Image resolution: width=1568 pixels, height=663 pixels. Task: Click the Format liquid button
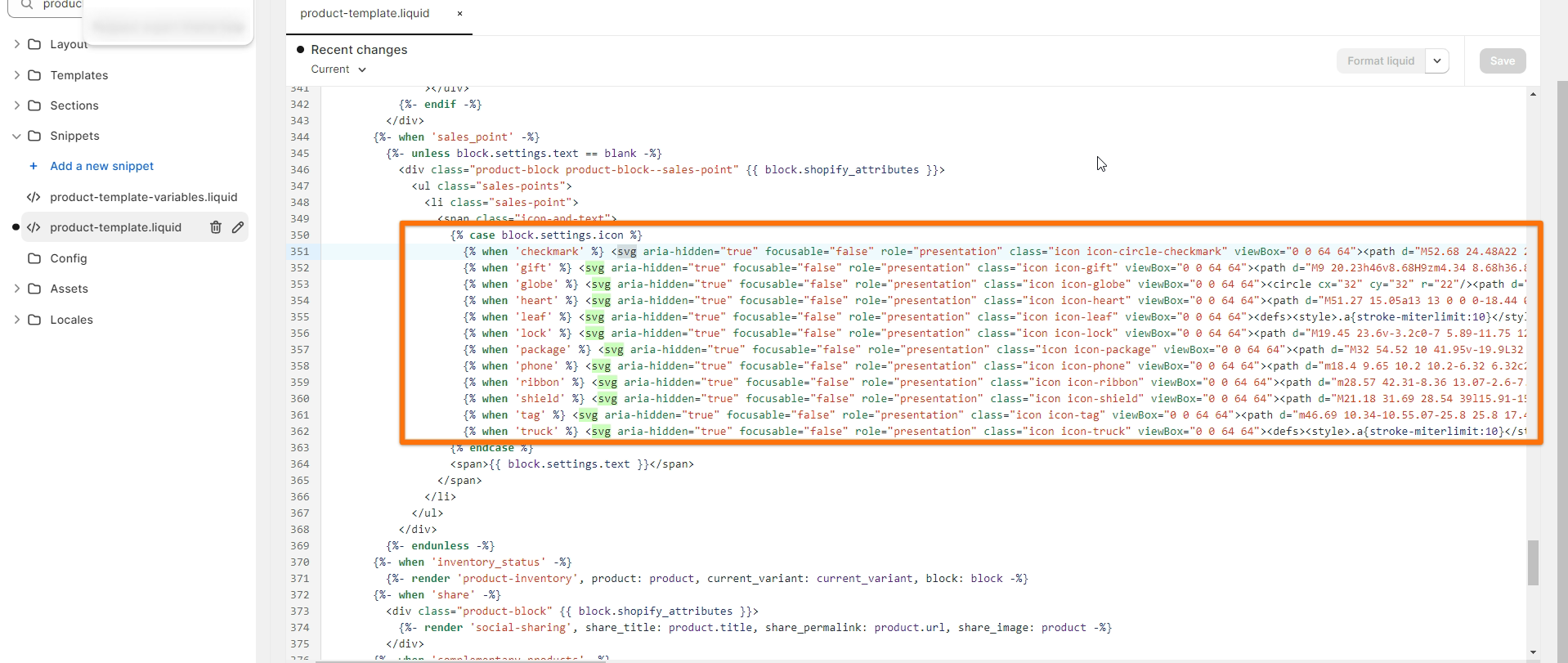pyautogui.click(x=1380, y=60)
